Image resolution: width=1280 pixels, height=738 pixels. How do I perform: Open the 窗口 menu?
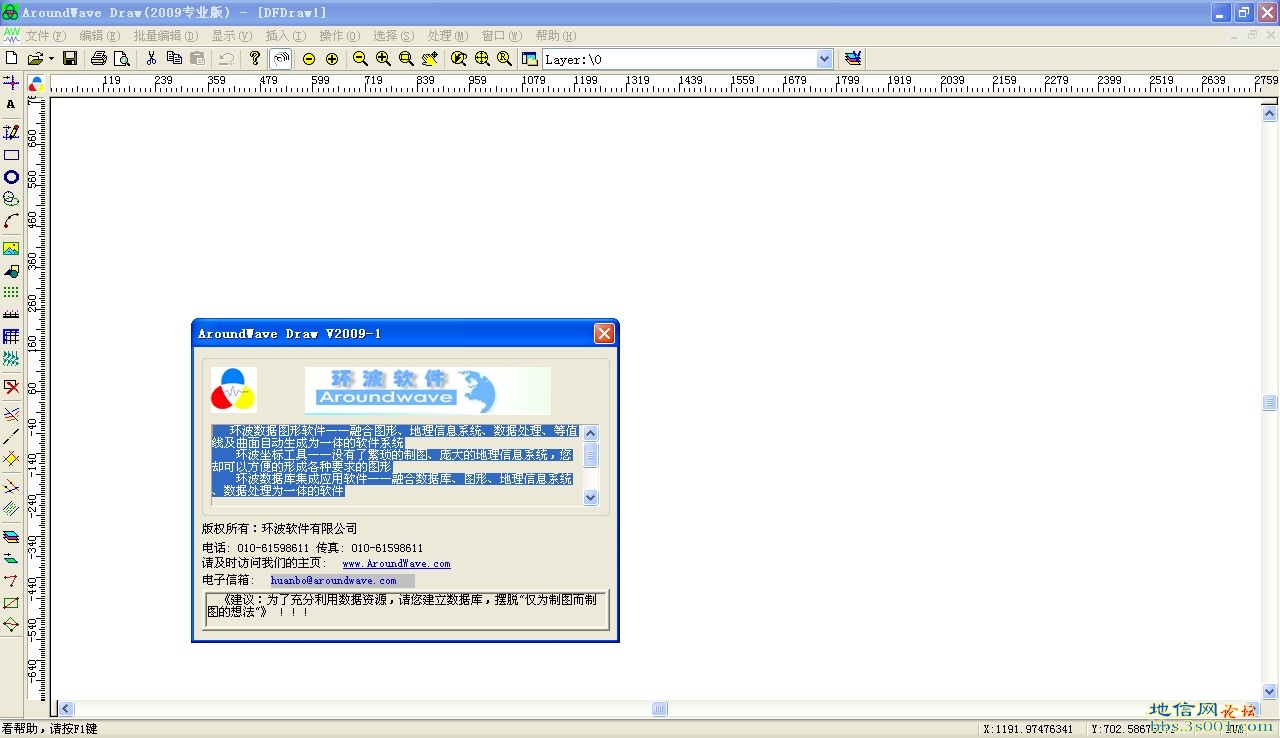coord(502,35)
